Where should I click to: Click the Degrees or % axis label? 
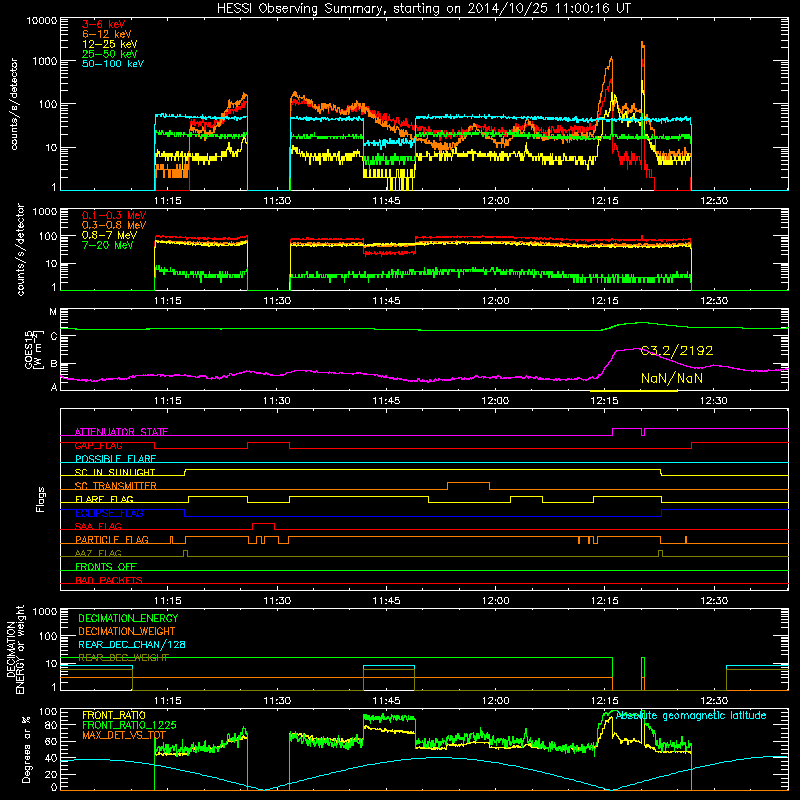[x=26, y=749]
